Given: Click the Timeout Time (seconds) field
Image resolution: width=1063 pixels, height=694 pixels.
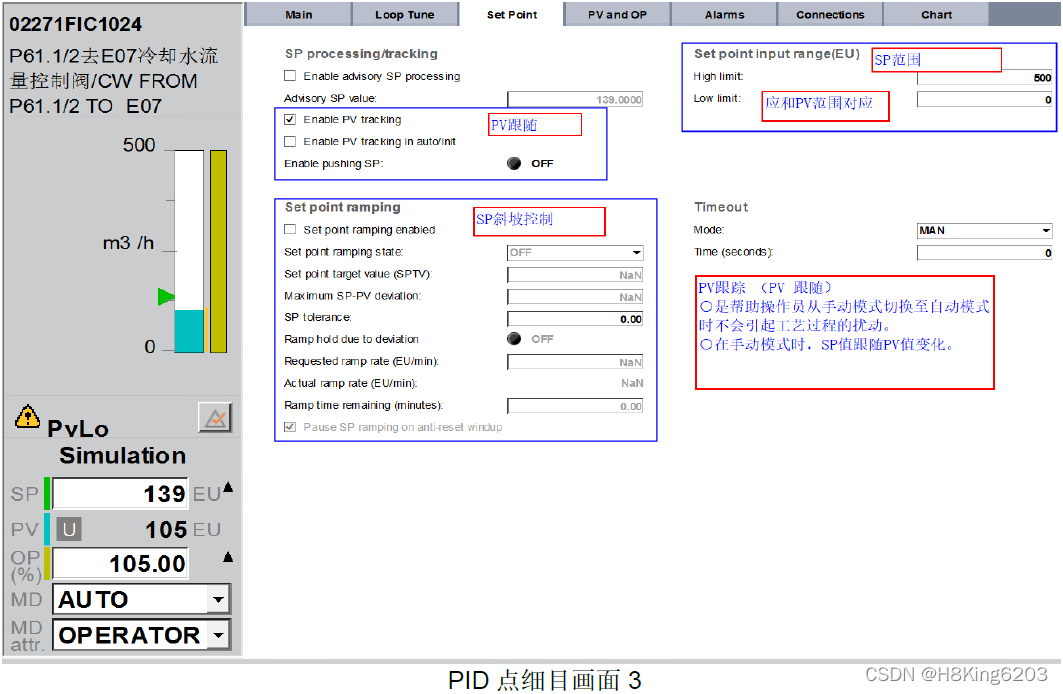Looking at the screenshot, I should coord(984,253).
